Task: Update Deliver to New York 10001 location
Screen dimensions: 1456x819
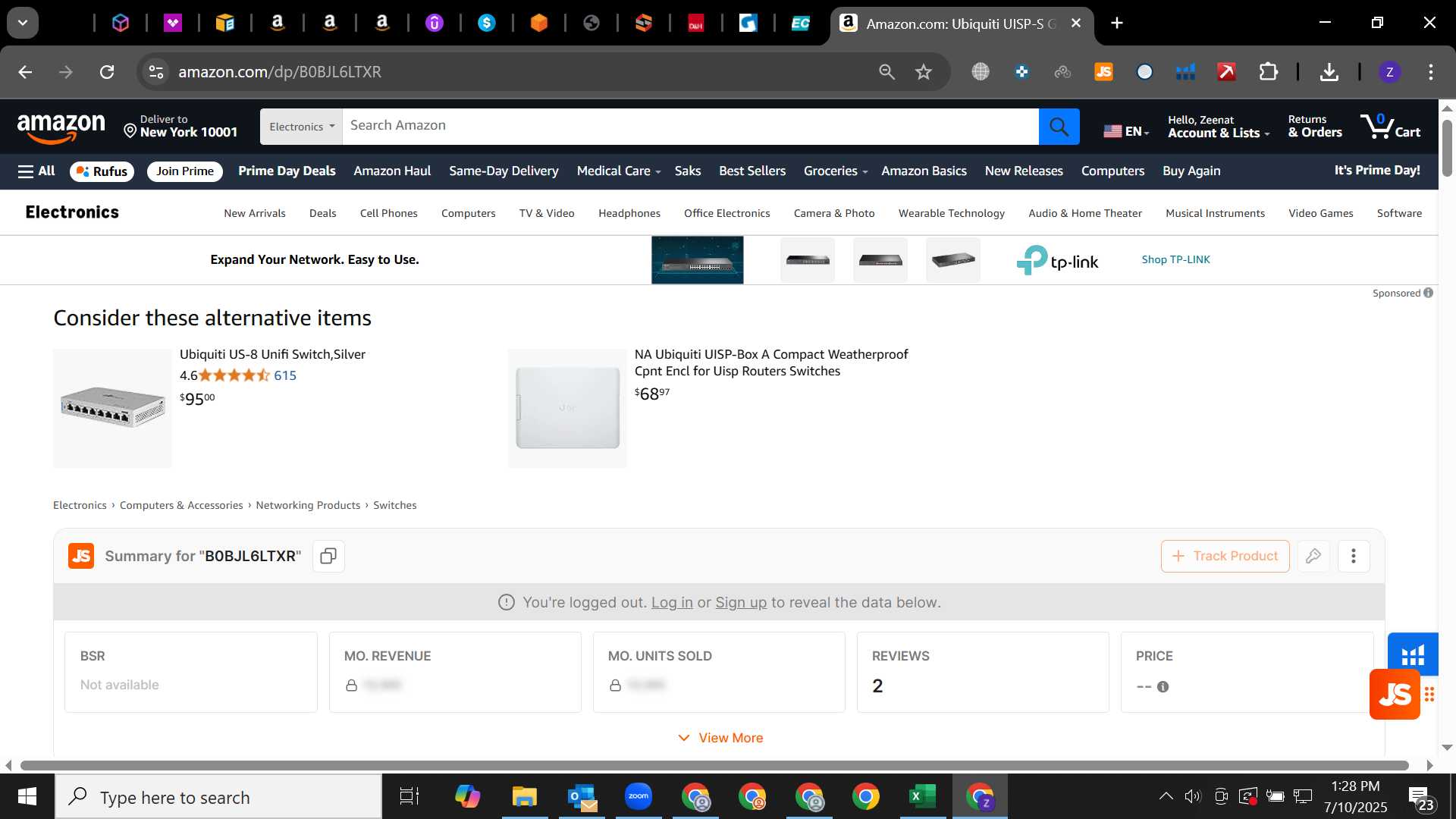Action: point(180,126)
